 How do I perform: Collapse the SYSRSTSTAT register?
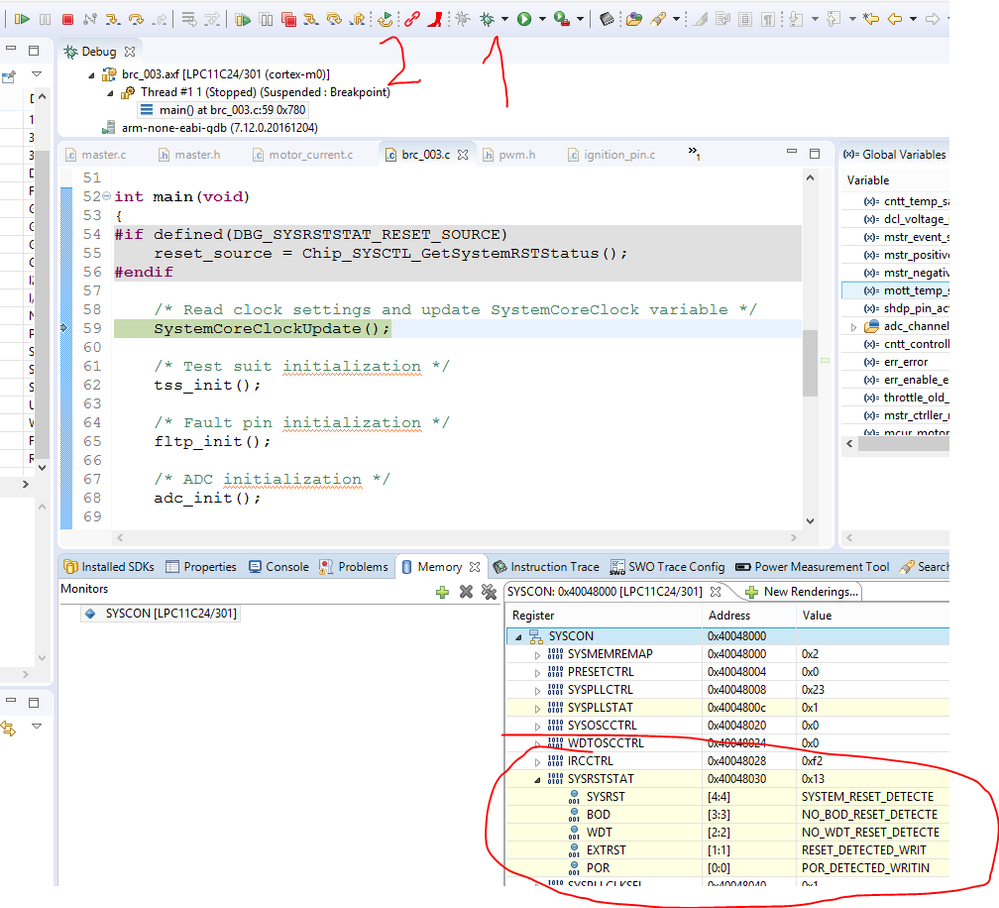point(537,779)
